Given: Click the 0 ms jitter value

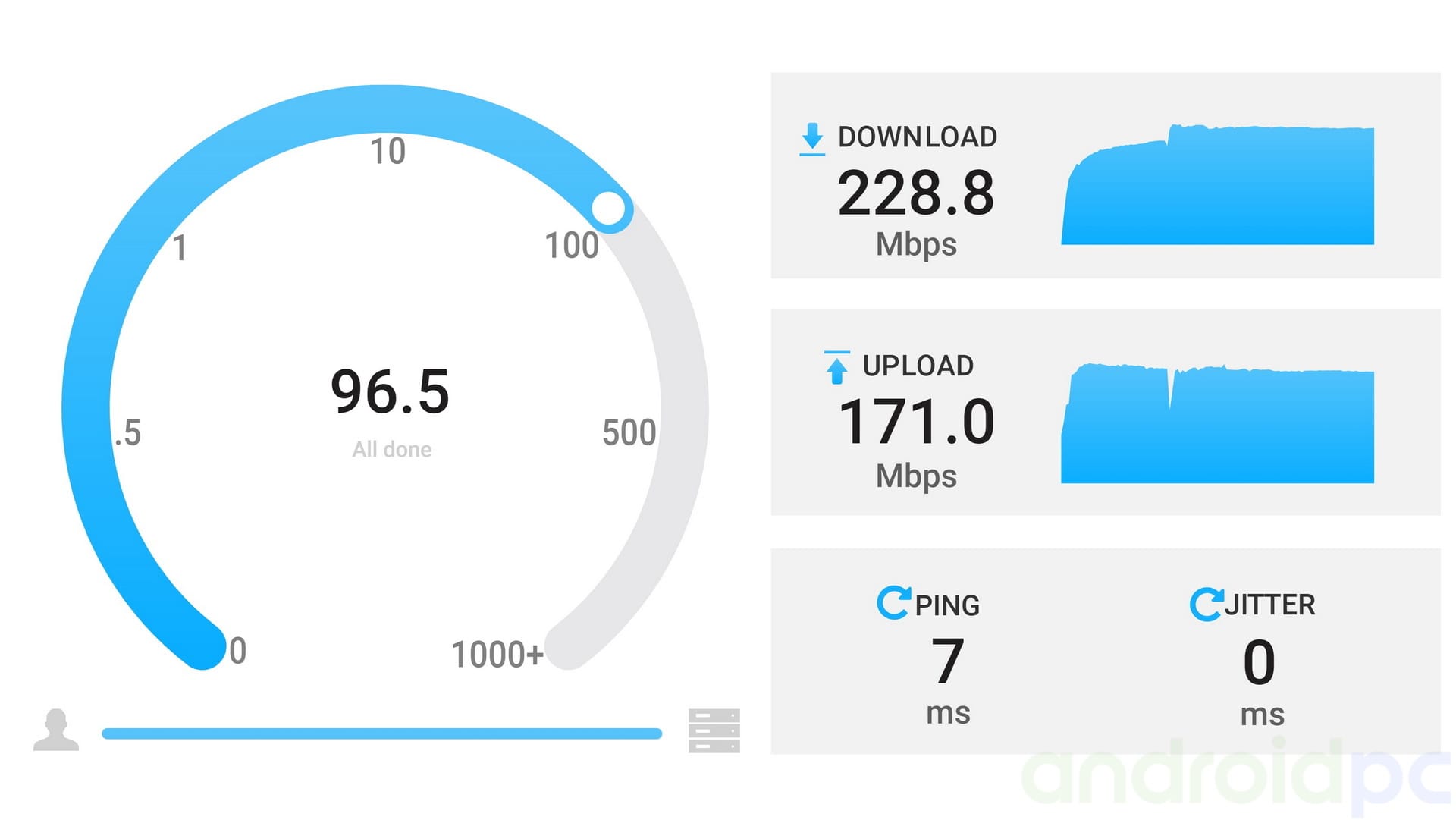Looking at the screenshot, I should (x=1261, y=681).
